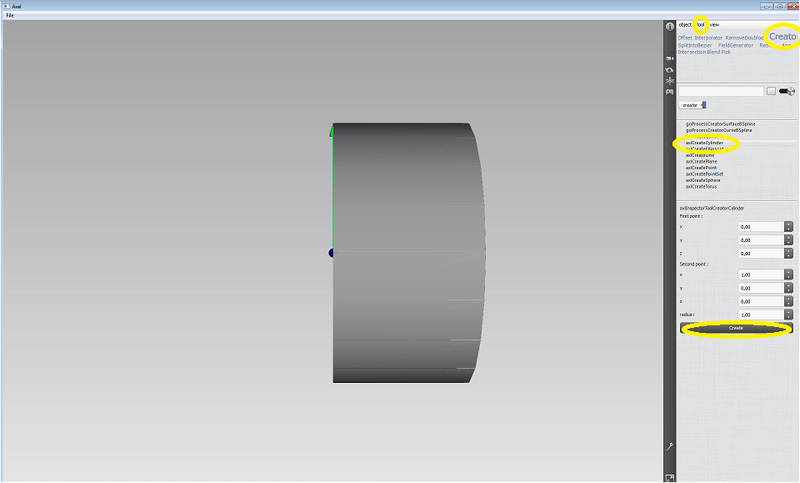Select the FieldGenerator tag
The image size is (800, 483).
click(736, 45)
